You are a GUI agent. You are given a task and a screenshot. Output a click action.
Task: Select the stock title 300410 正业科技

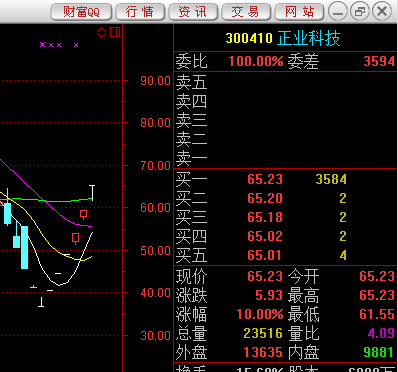(x=283, y=38)
